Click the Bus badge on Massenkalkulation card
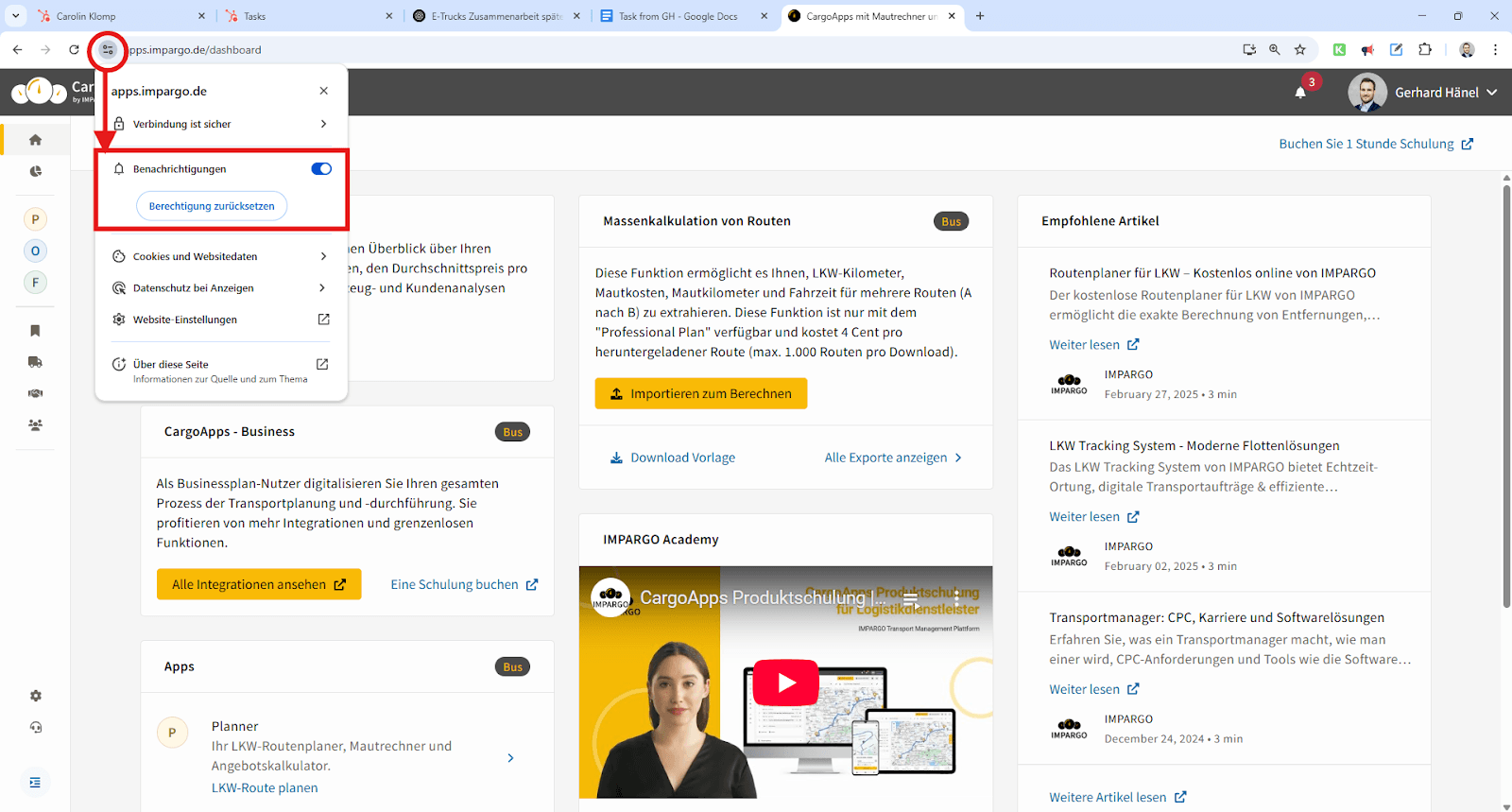This screenshot has width=1512, height=812. coord(951,221)
